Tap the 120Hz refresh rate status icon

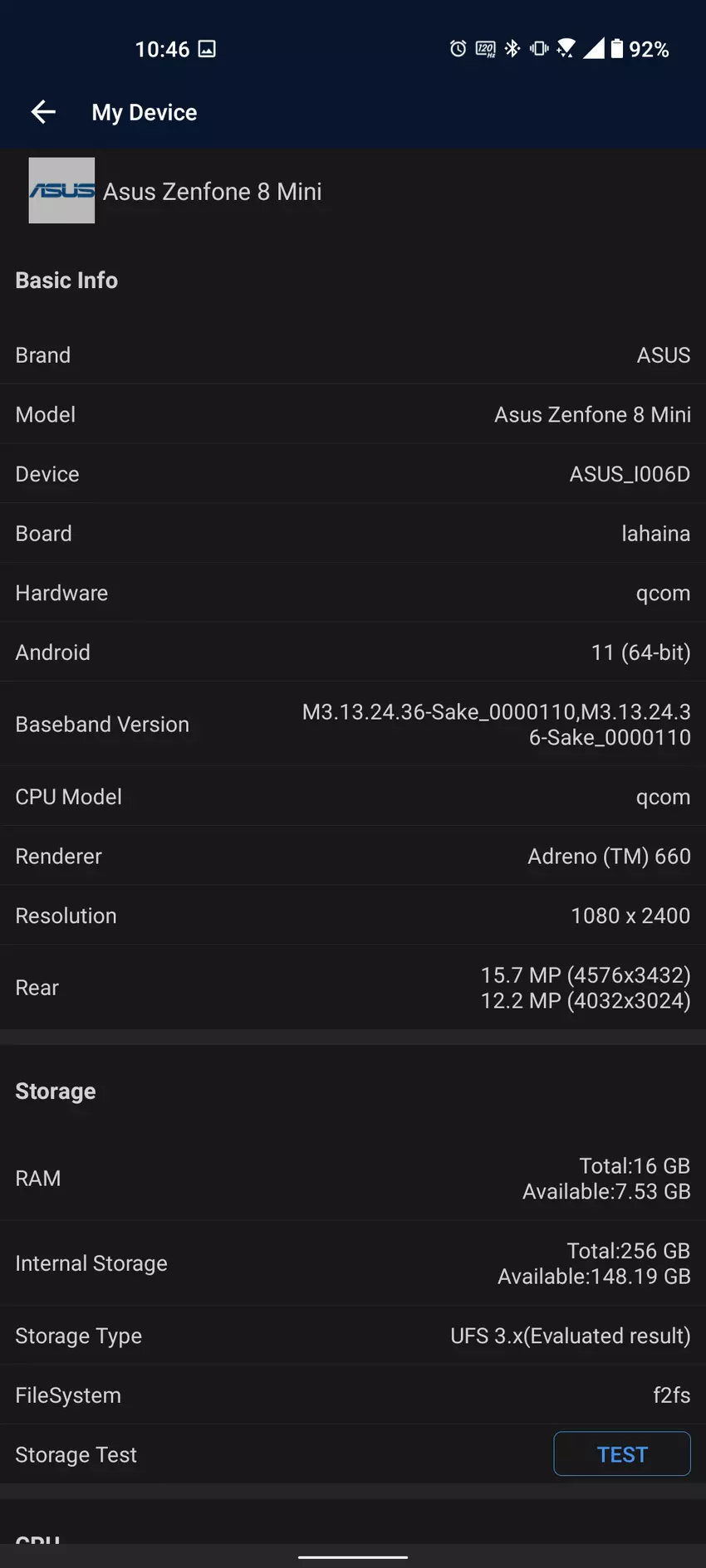coord(485,49)
